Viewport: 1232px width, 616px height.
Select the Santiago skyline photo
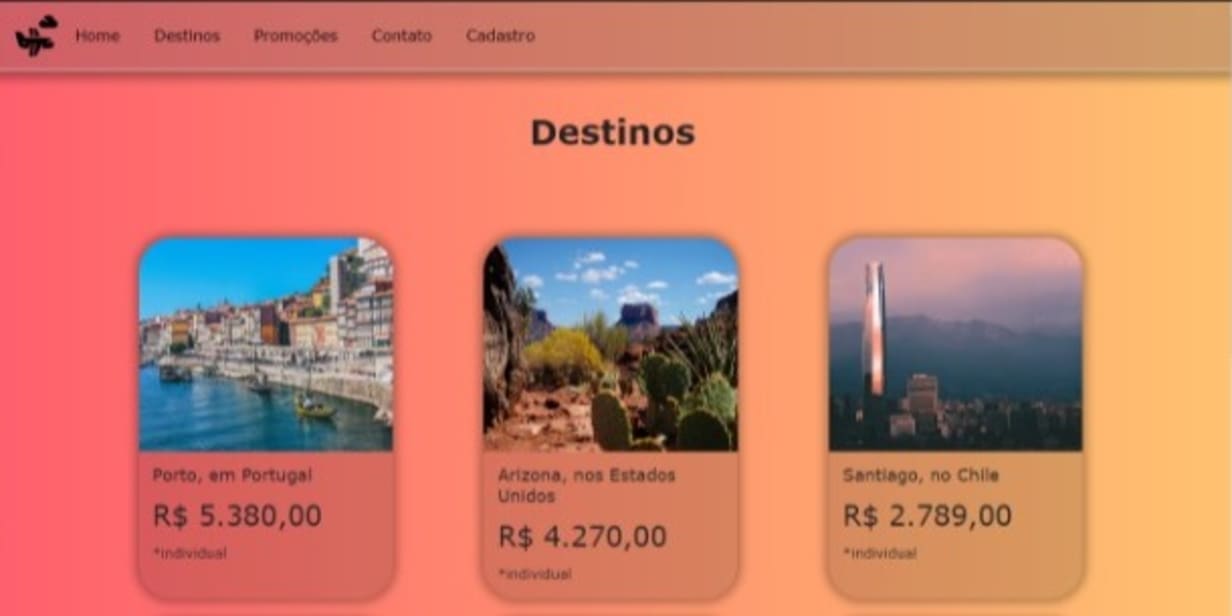pos(956,344)
